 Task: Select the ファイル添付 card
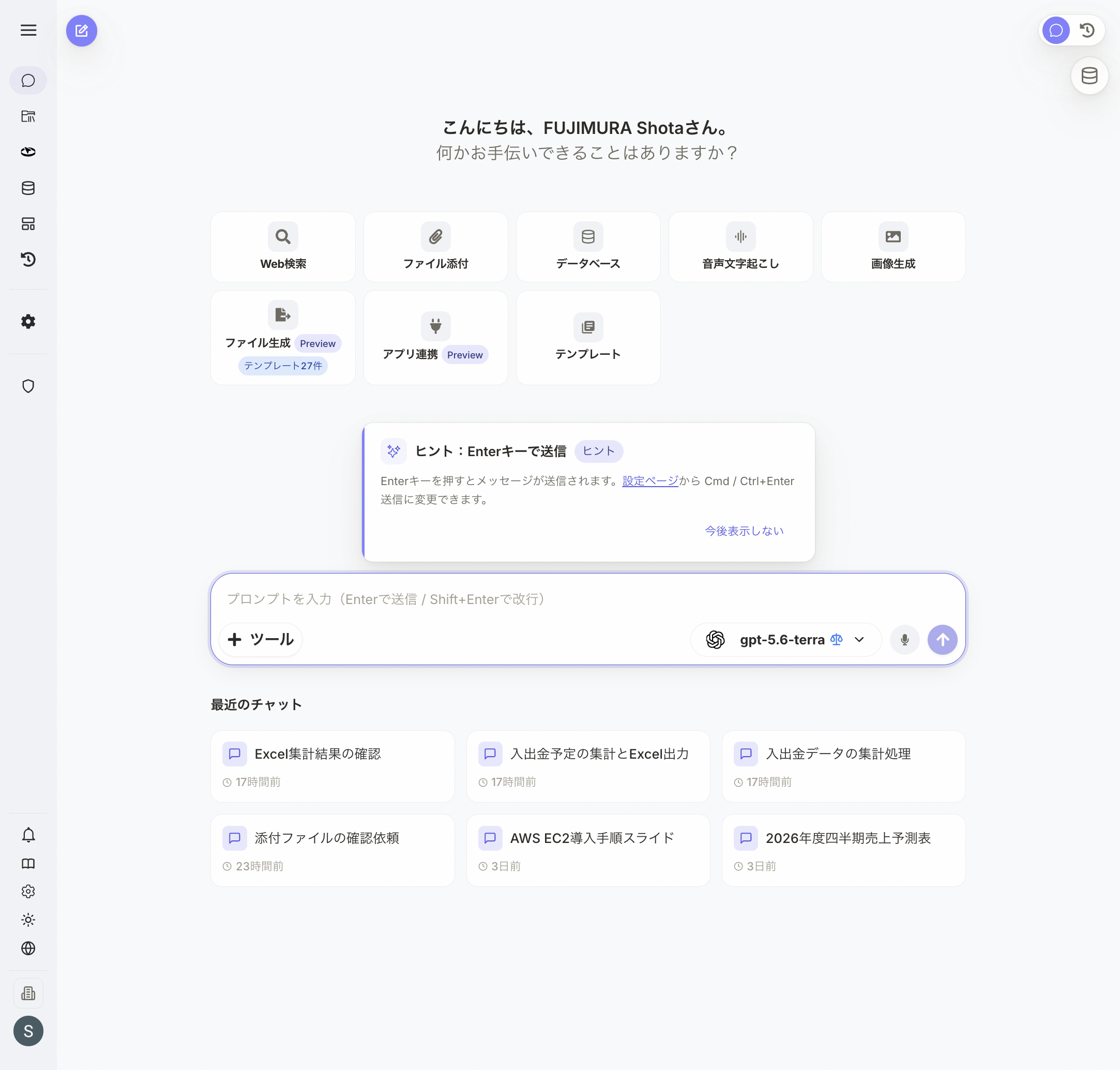click(436, 247)
